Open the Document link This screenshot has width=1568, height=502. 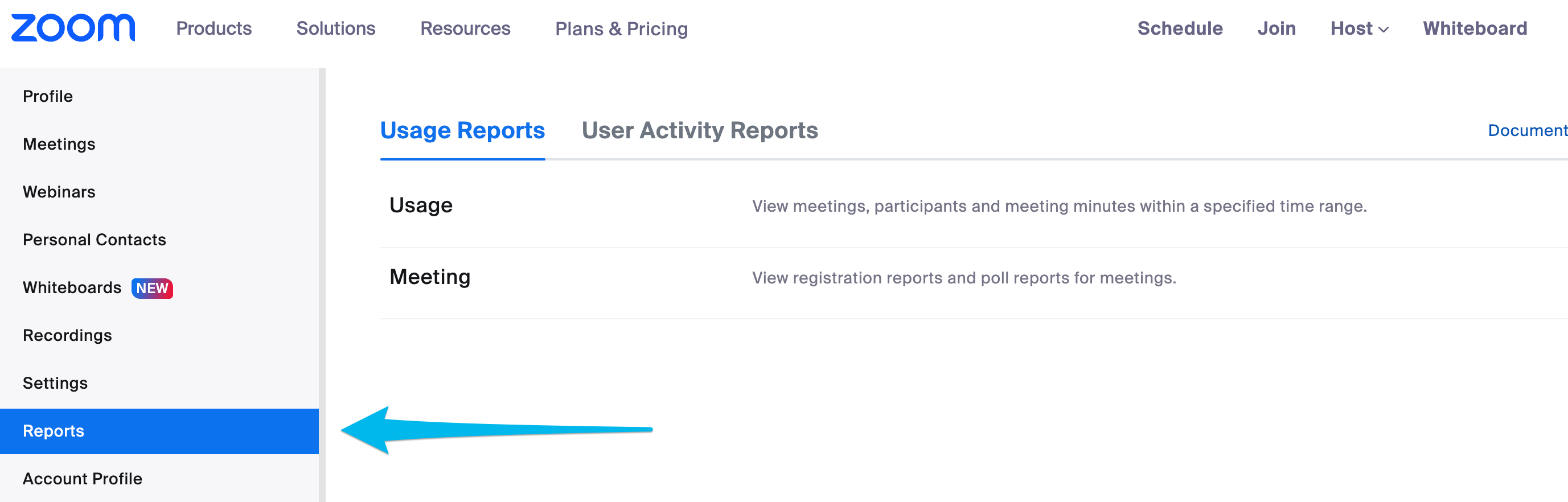tap(1527, 130)
